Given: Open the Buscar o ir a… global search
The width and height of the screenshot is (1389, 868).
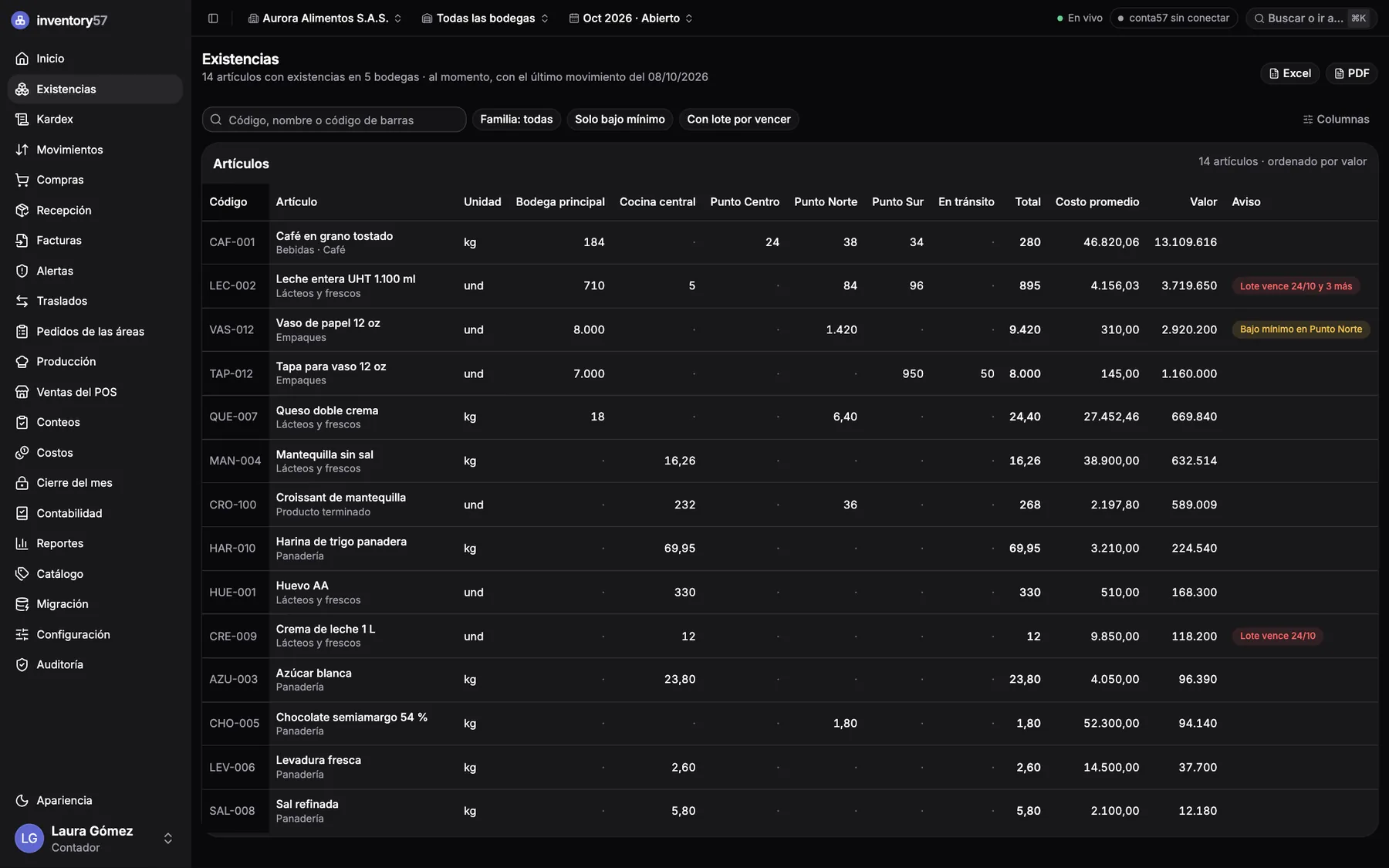Looking at the screenshot, I should pyautogui.click(x=1312, y=18).
